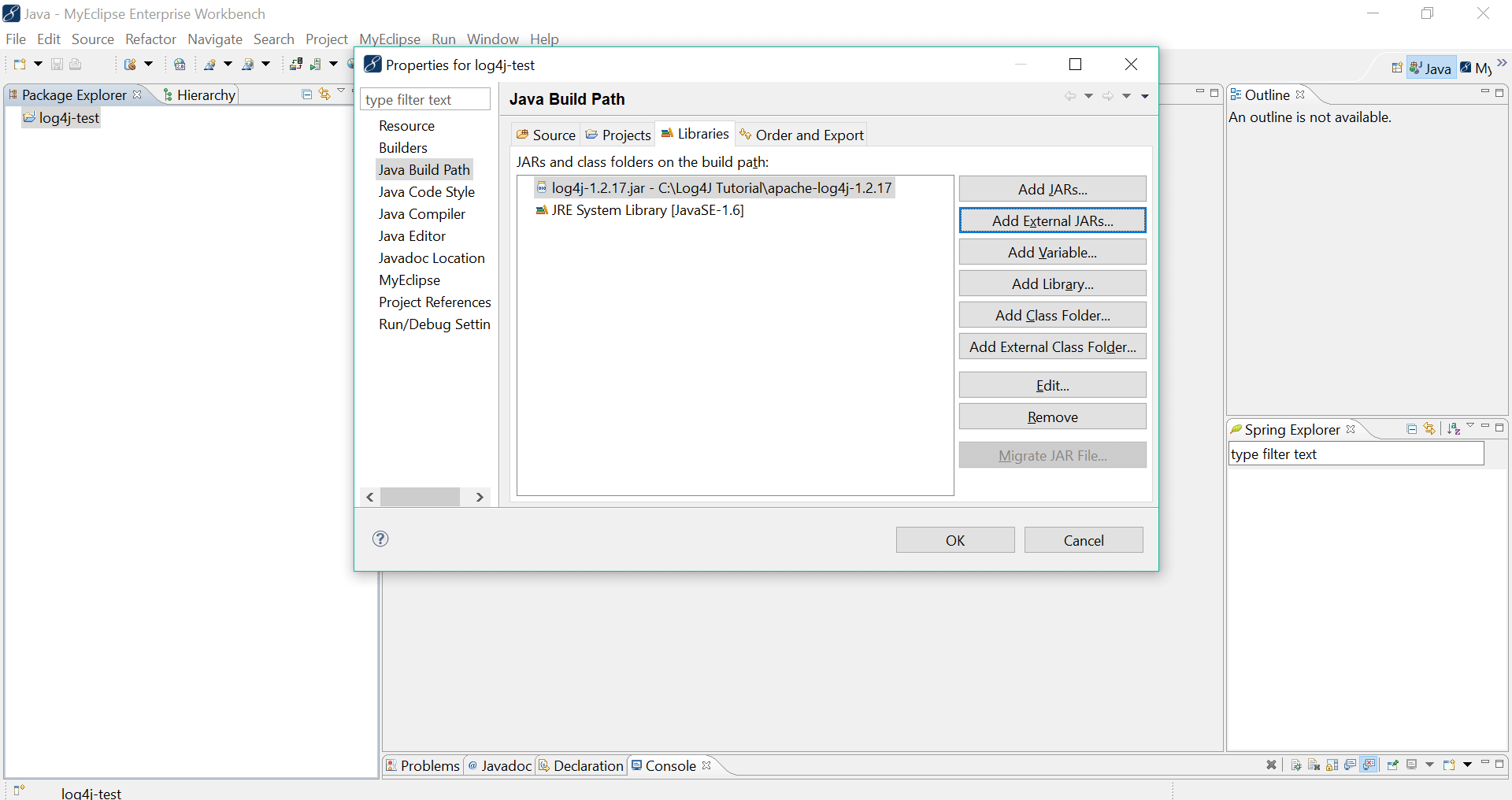Image resolution: width=1512 pixels, height=800 pixels.
Task: Click Add JARs... button
Action: [x=1052, y=189]
